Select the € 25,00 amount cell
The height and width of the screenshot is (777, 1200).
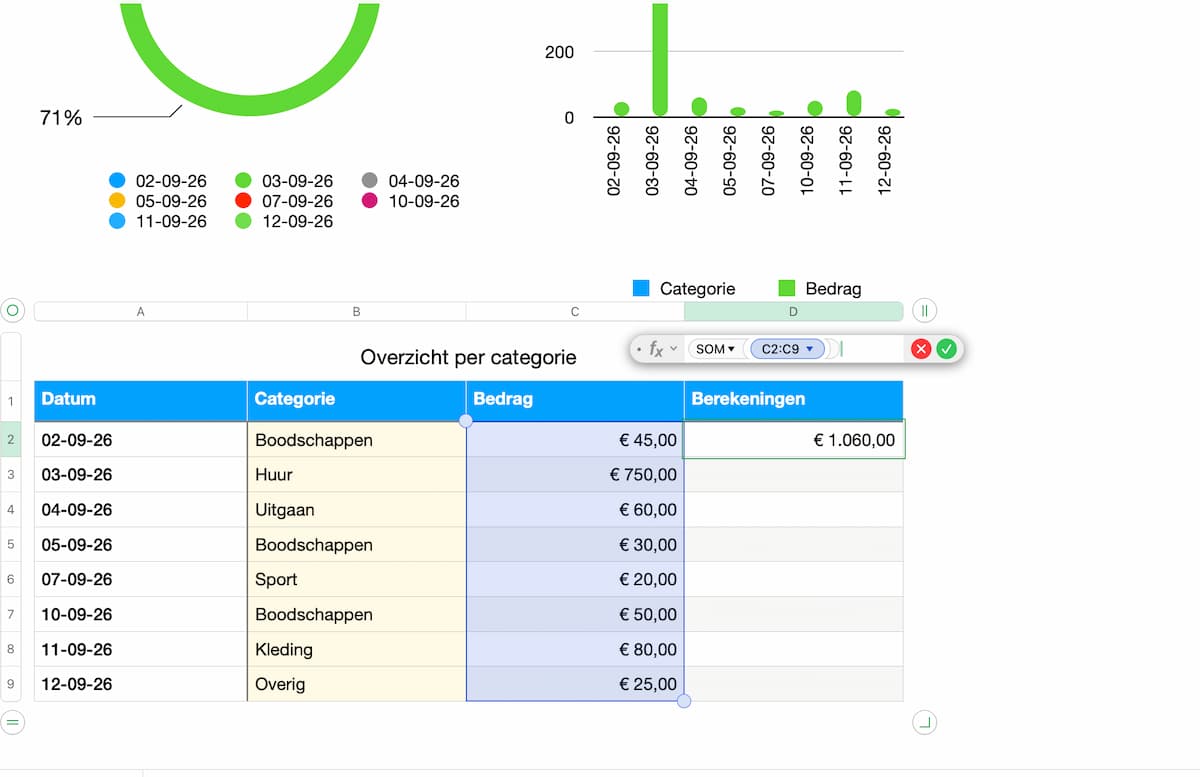click(575, 684)
